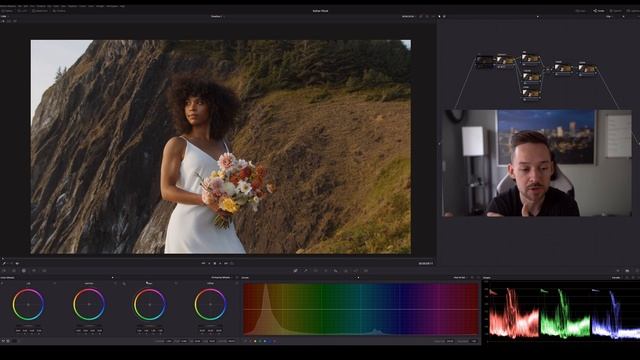Open the DaVinci Resolve application menu
Image resolution: width=640 pixels, height=360 pixels.
click(8, 6)
